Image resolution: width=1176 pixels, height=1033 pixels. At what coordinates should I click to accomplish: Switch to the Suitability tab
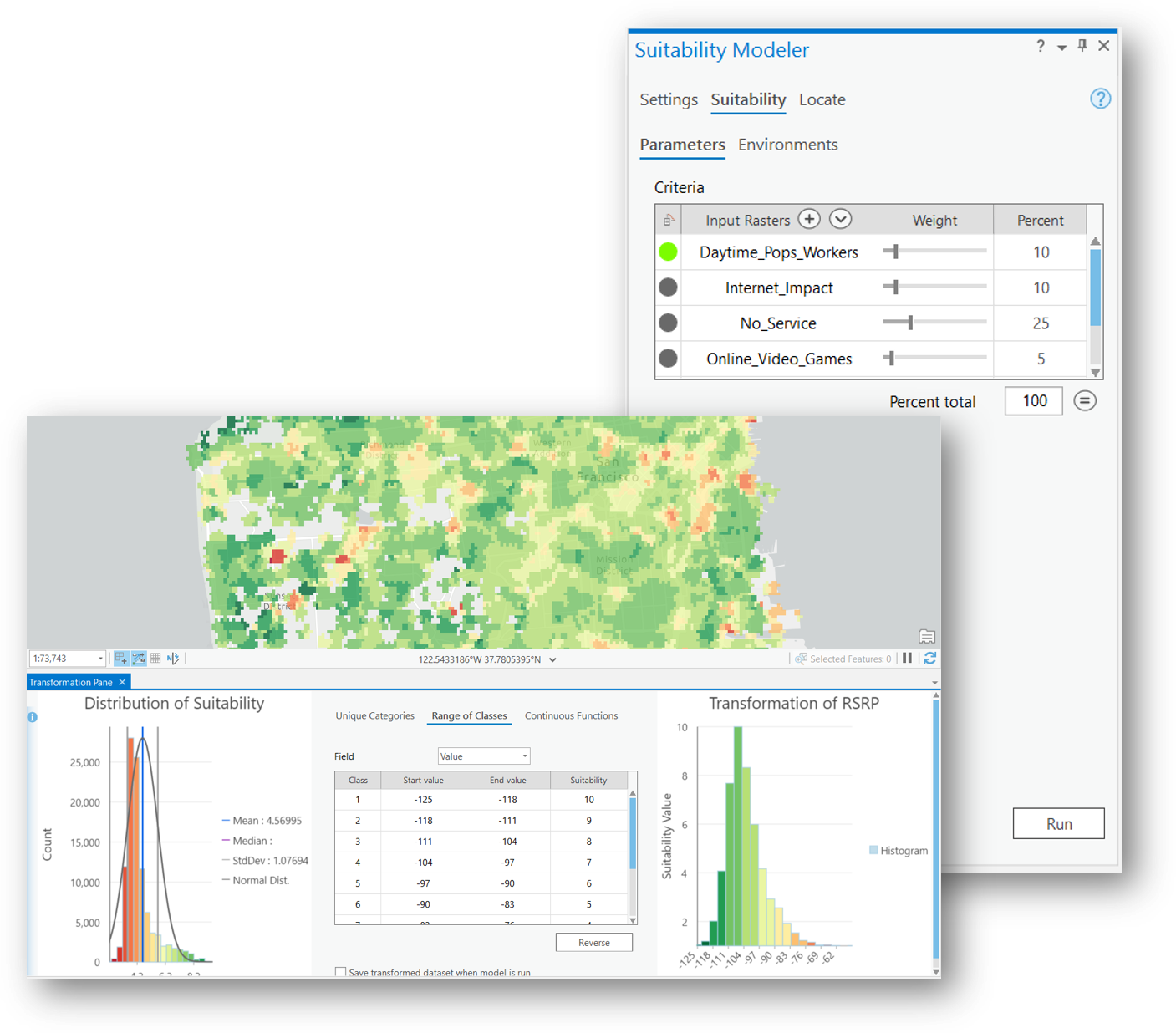point(748,99)
